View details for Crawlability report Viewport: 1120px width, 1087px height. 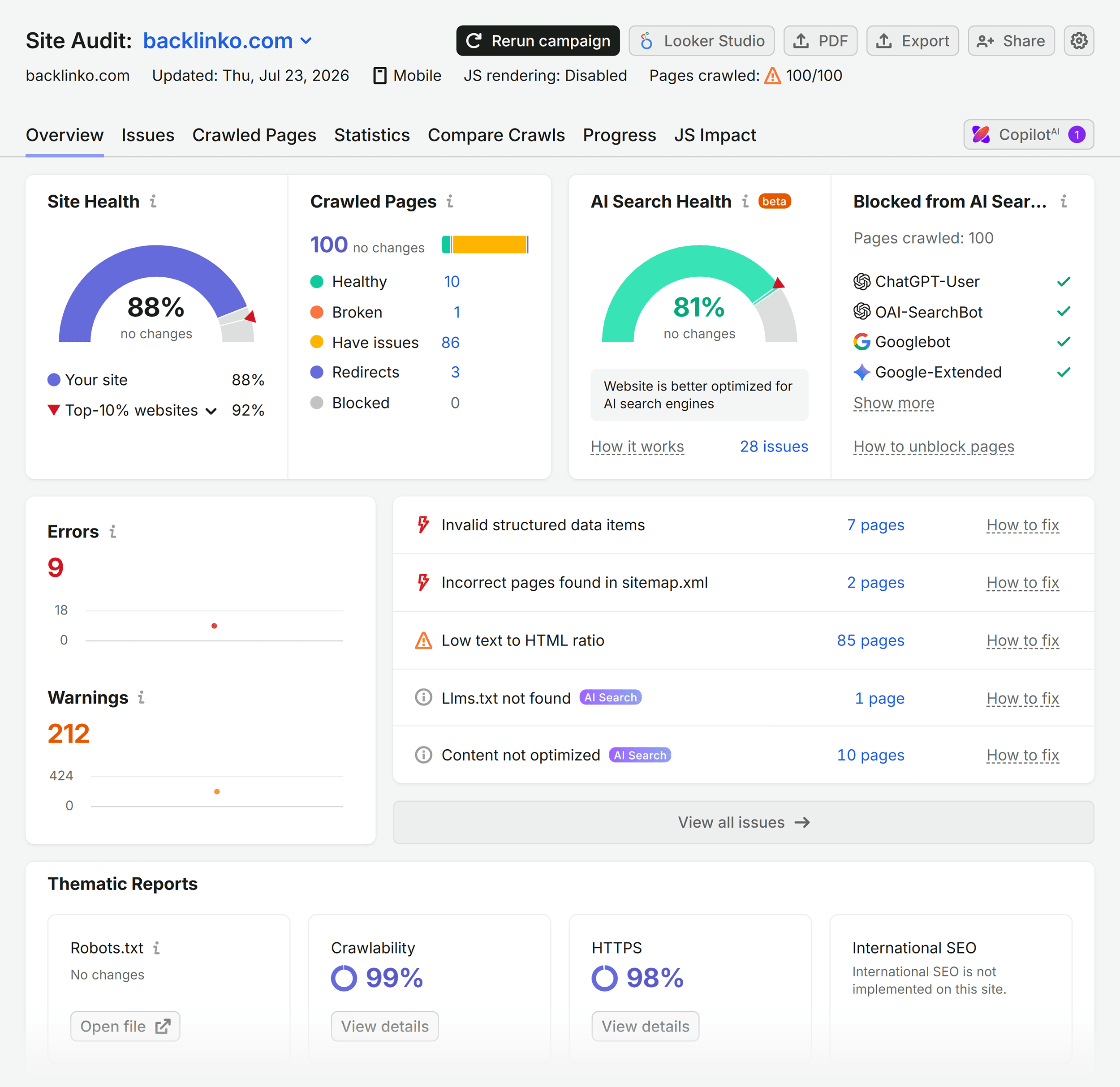click(x=384, y=1026)
